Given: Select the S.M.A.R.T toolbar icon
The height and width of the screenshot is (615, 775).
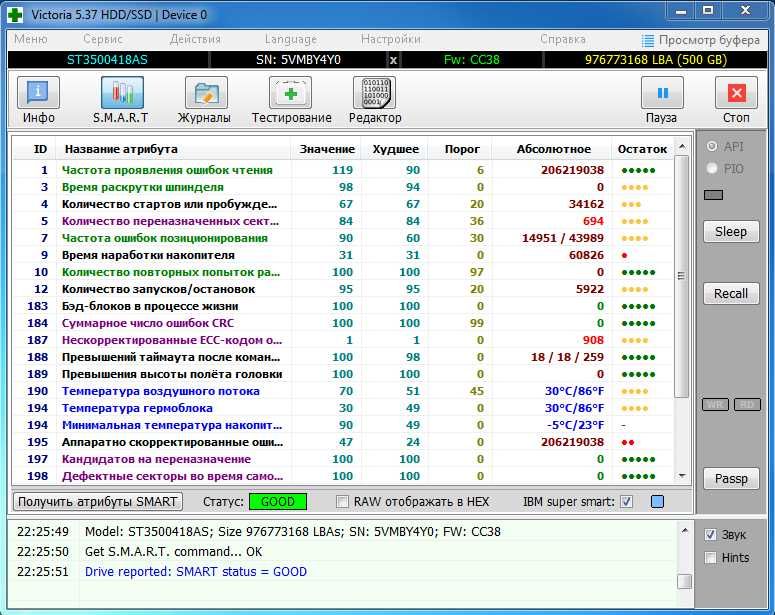Looking at the screenshot, I should [x=121, y=100].
